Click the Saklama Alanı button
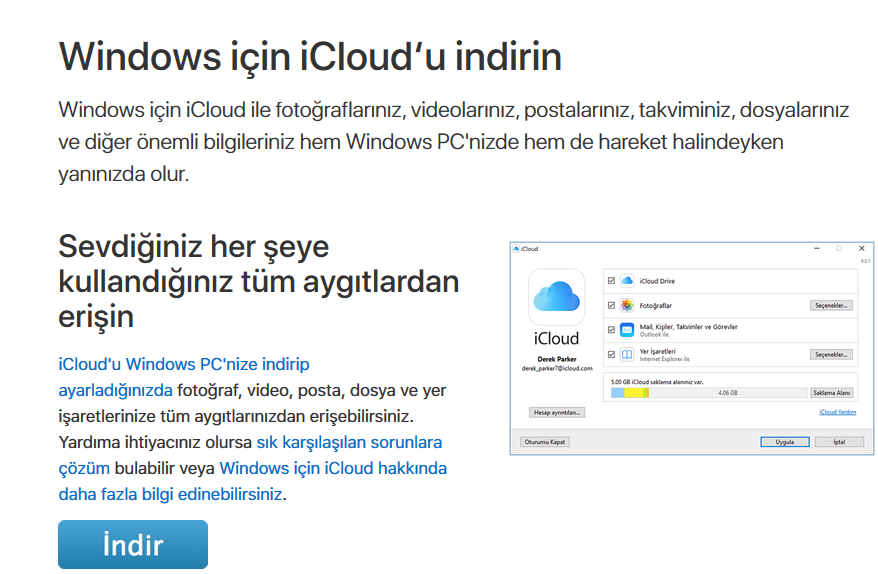The image size is (878, 574). (x=832, y=393)
